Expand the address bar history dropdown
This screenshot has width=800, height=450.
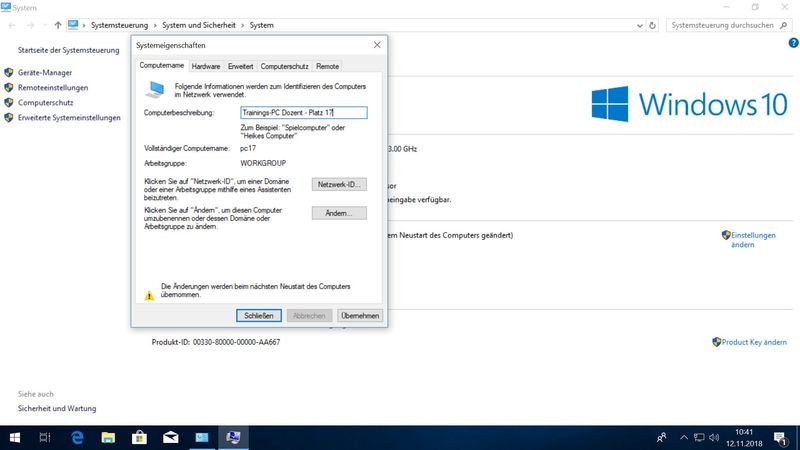pos(639,26)
